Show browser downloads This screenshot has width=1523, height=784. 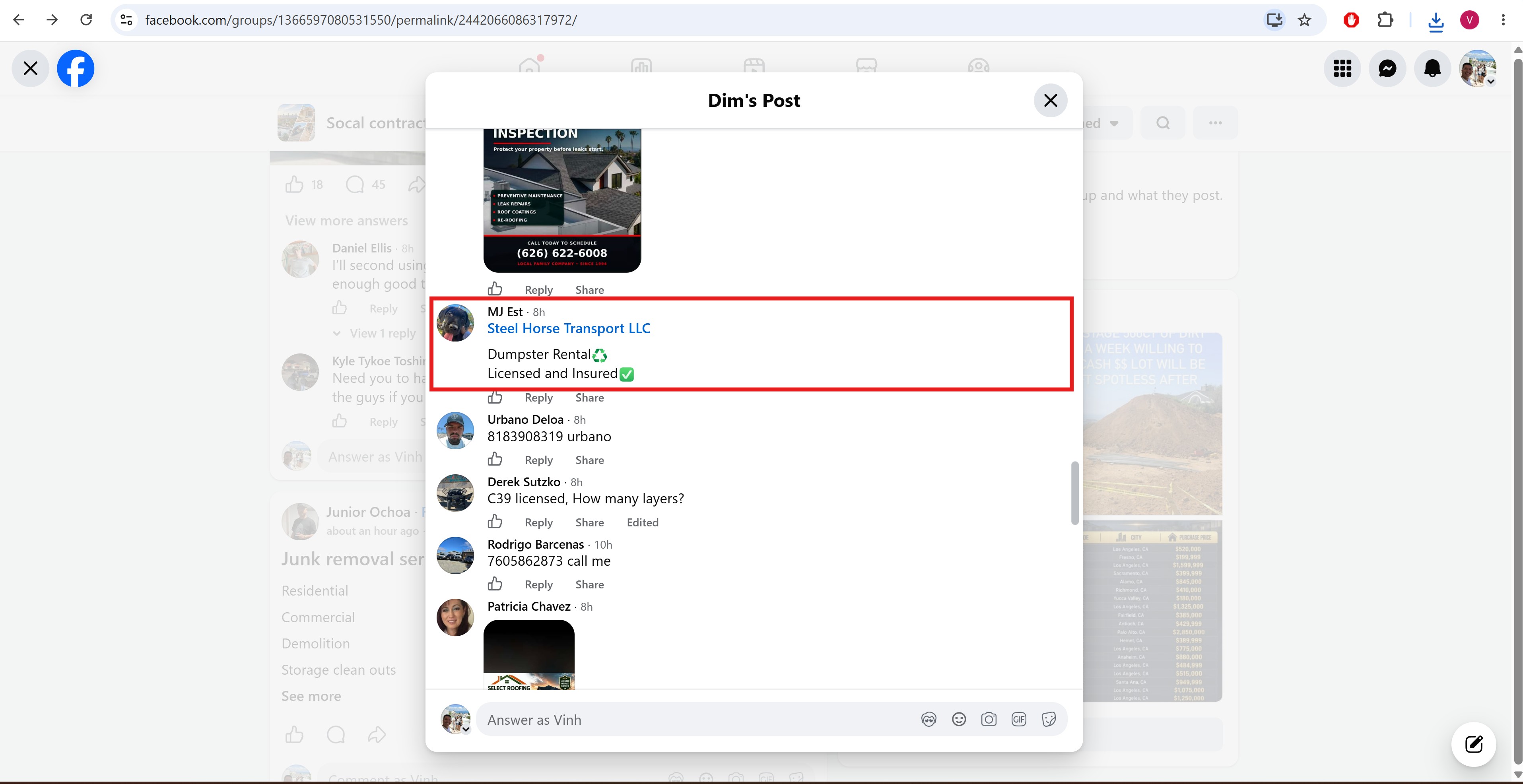pos(1436,21)
